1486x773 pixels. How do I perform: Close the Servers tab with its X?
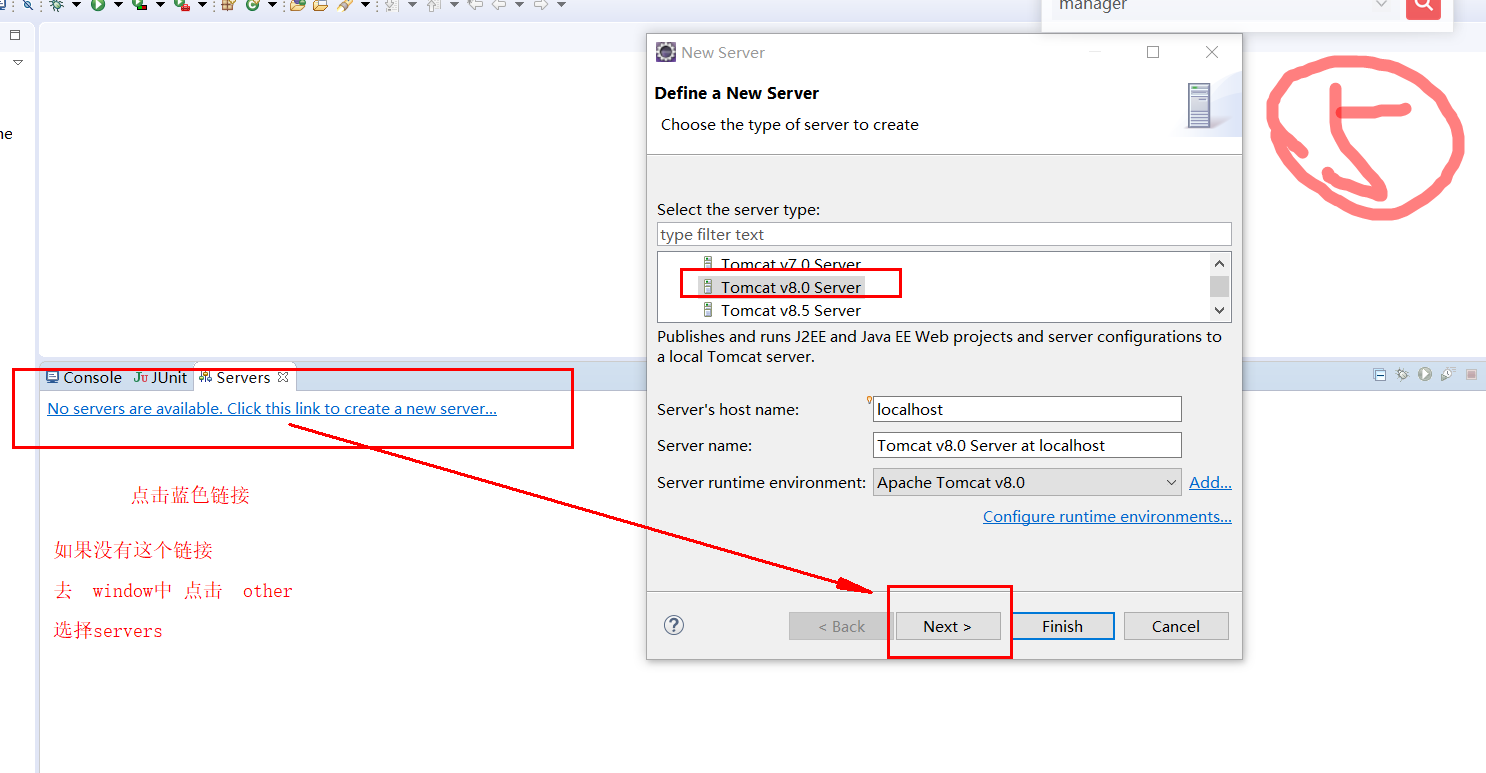(x=283, y=377)
